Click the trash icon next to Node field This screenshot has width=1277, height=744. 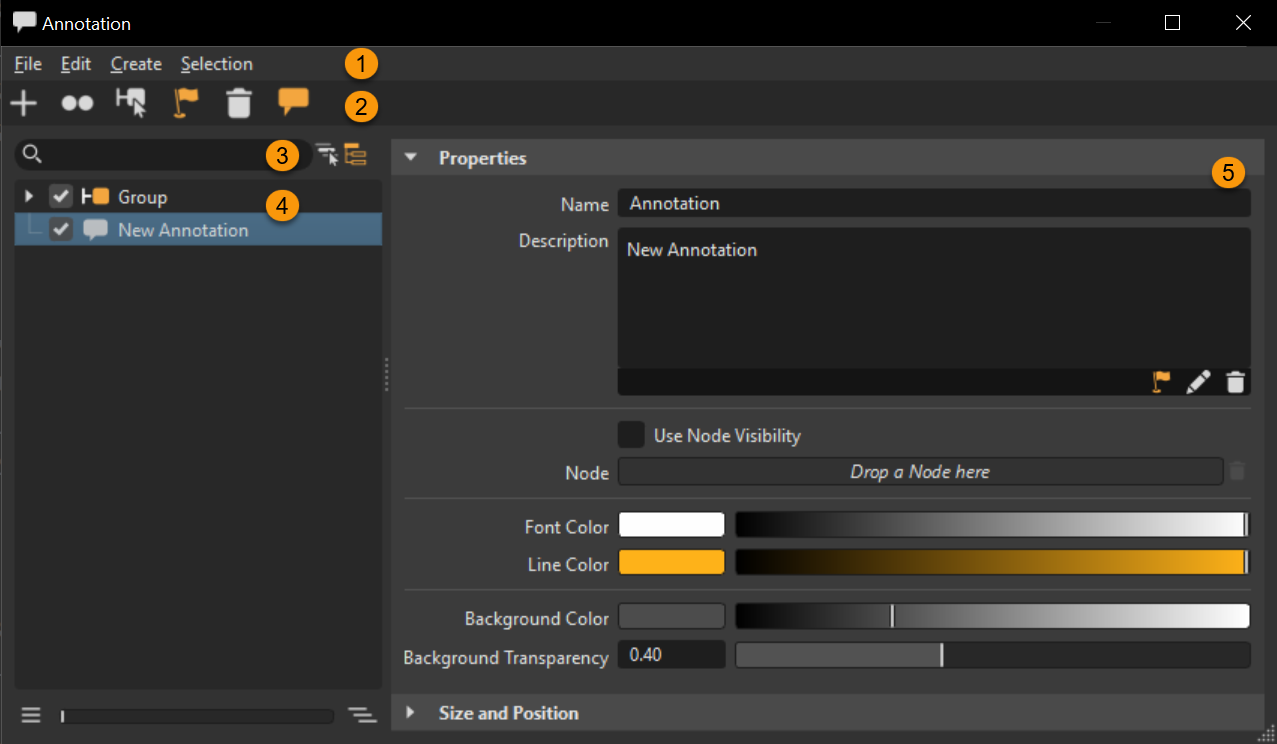1238,471
